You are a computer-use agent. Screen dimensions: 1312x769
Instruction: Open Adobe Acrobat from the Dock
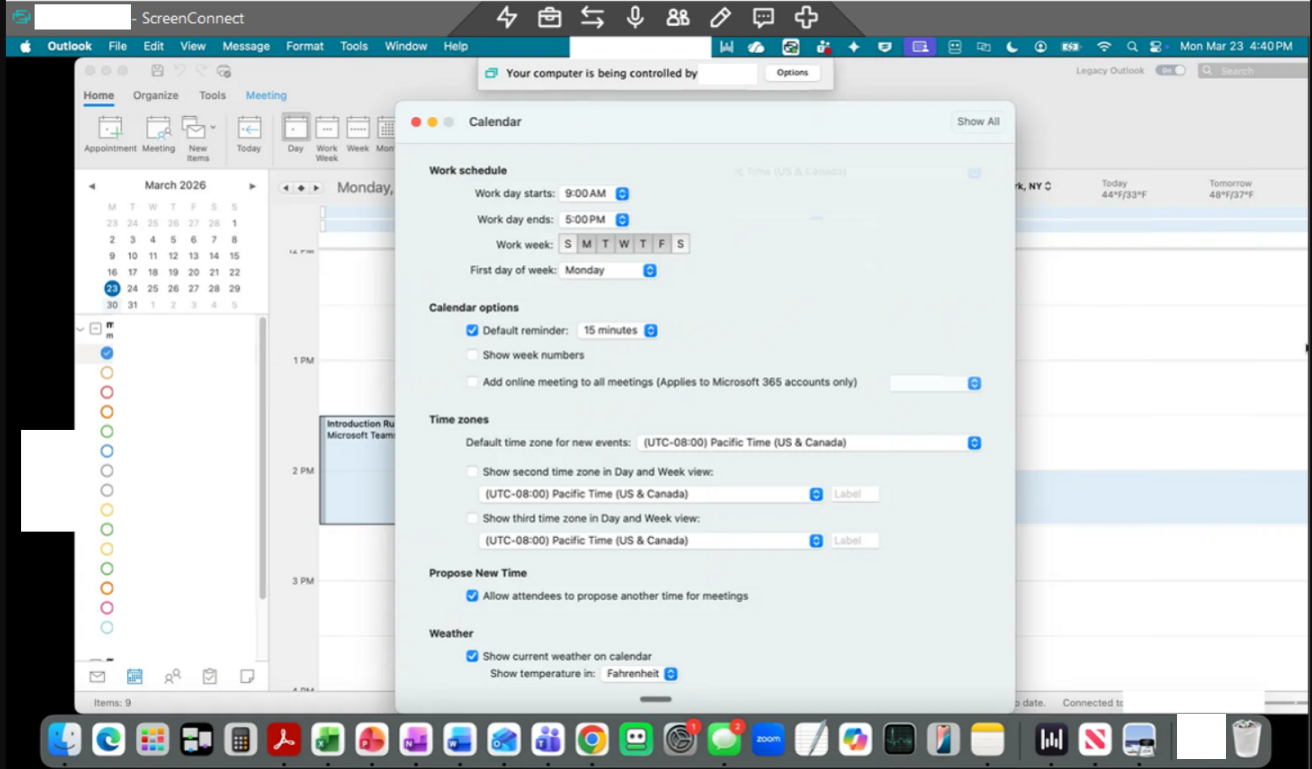pos(284,740)
